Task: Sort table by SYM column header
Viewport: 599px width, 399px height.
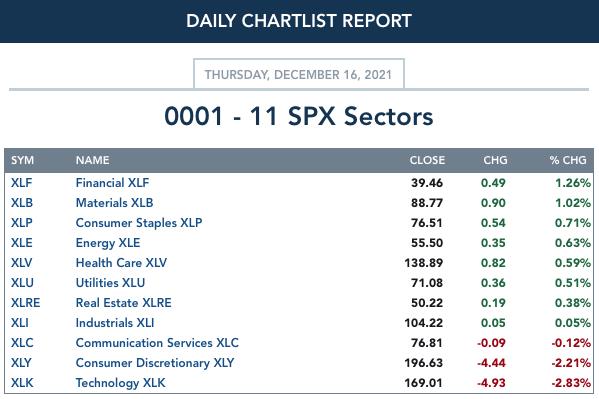Action: click(x=23, y=160)
